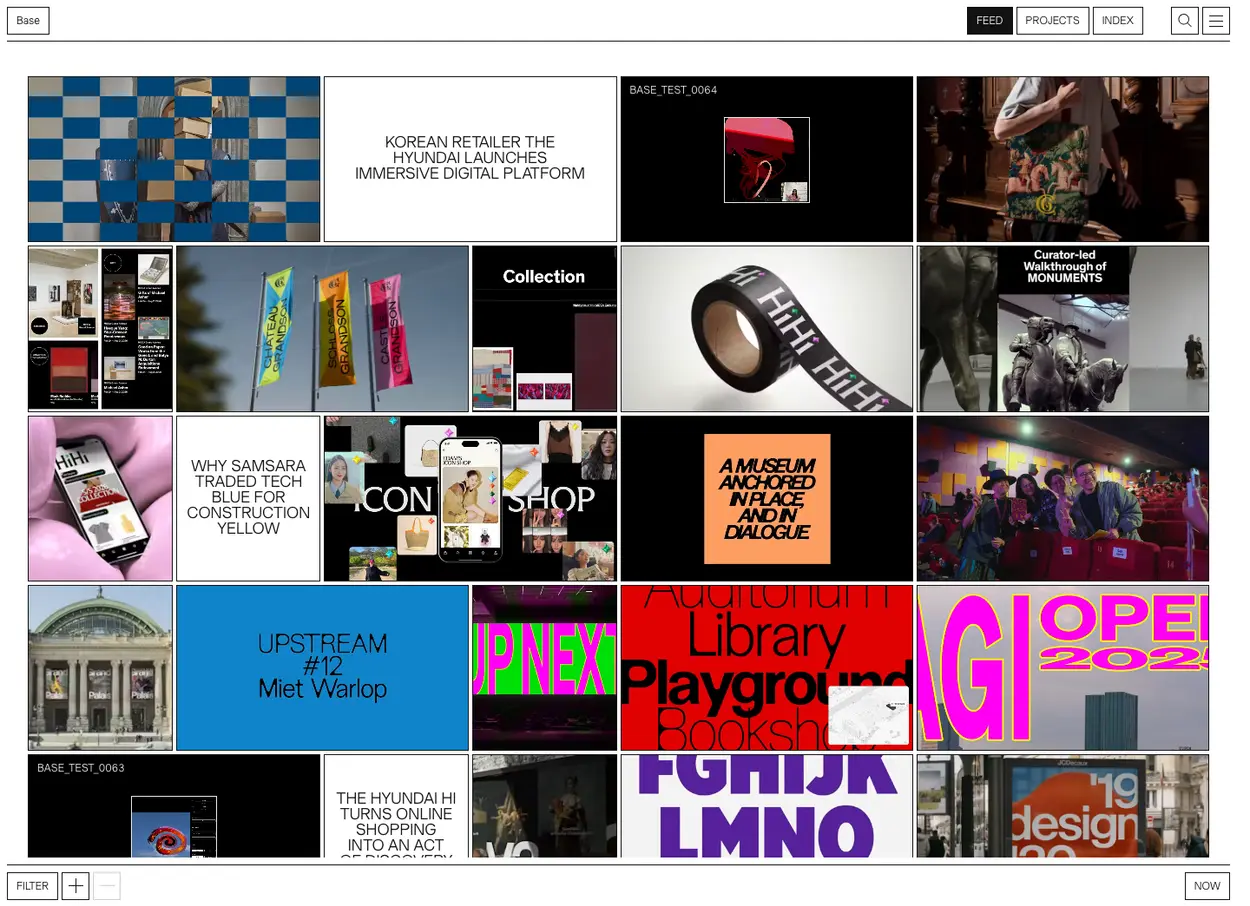This screenshot has width=1250, height=906.
Task: Open the tote bag photo tile
Action: click(x=1063, y=159)
